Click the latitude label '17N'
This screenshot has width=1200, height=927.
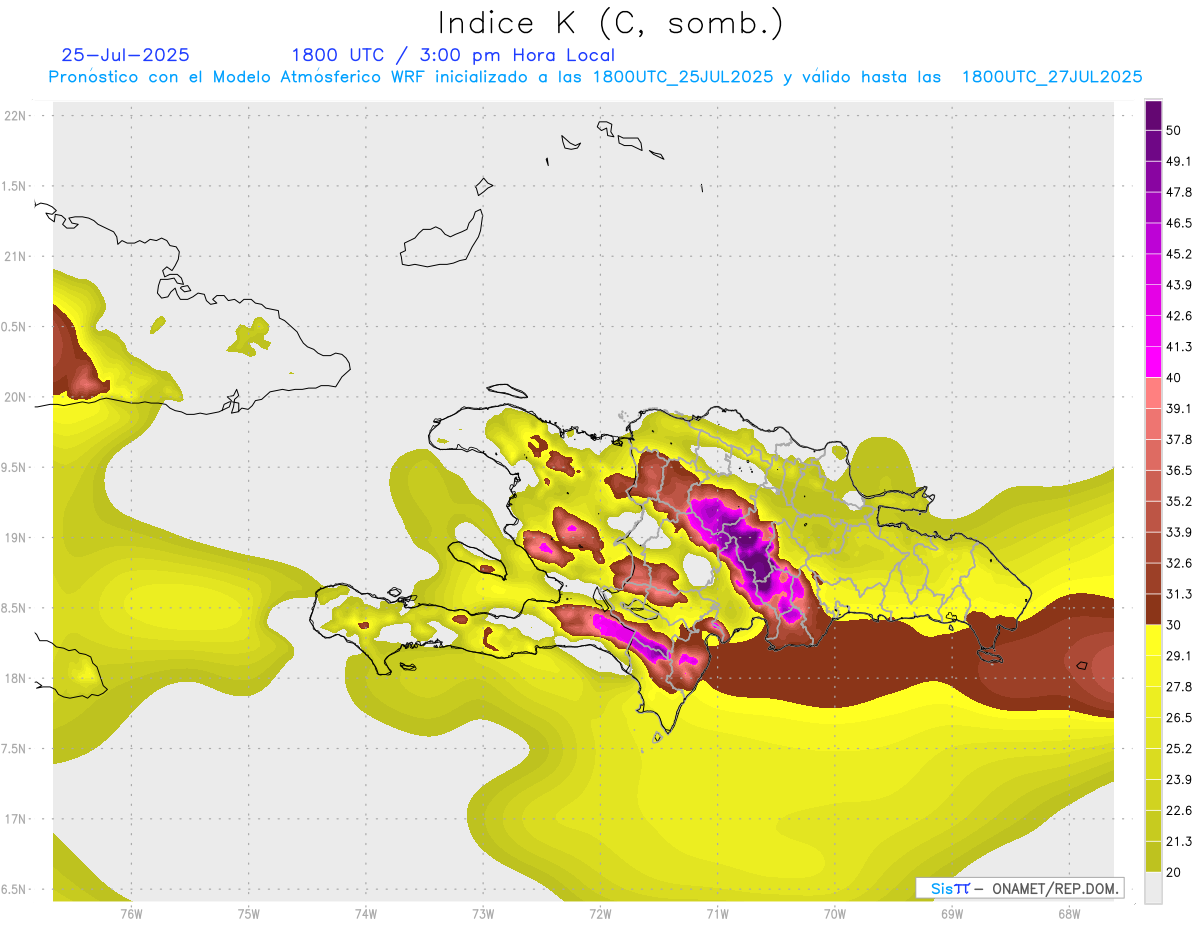[x=15, y=819]
